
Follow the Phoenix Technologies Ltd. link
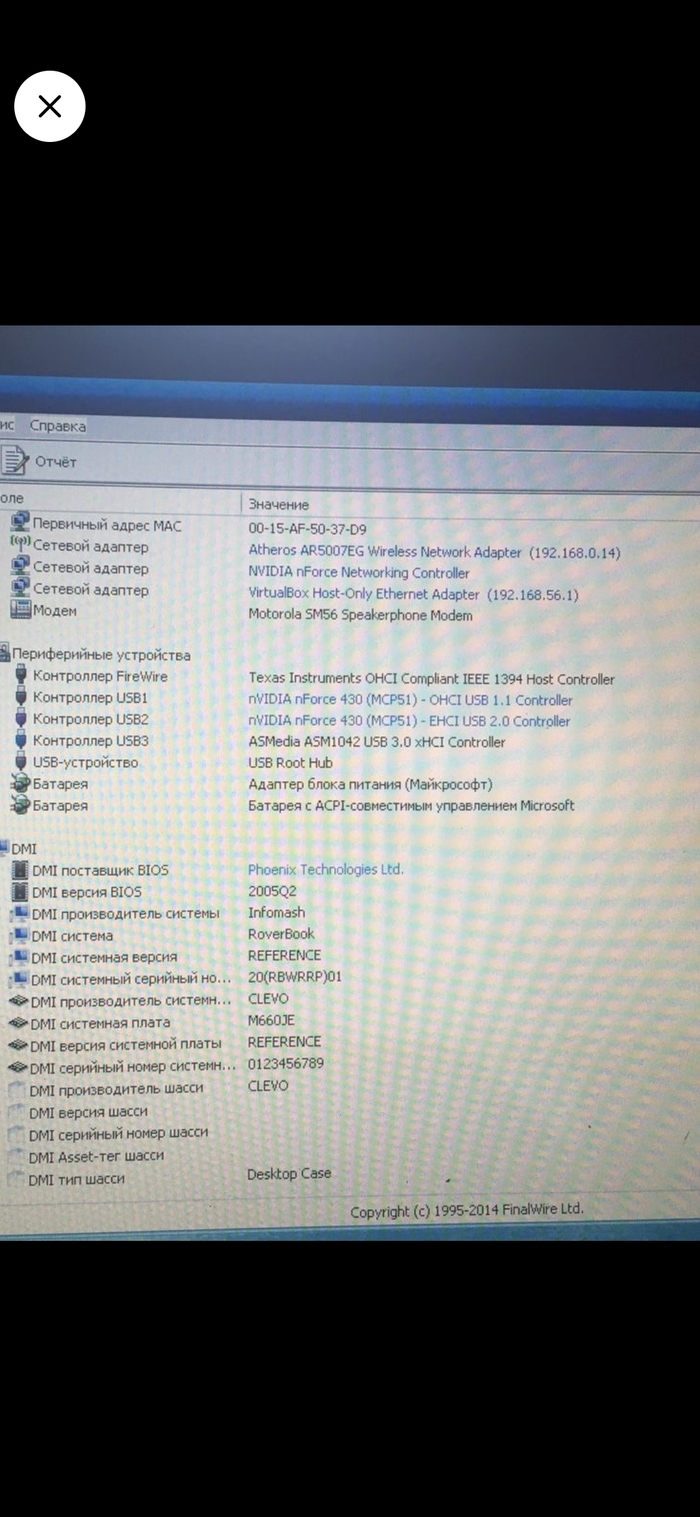pyautogui.click(x=326, y=870)
